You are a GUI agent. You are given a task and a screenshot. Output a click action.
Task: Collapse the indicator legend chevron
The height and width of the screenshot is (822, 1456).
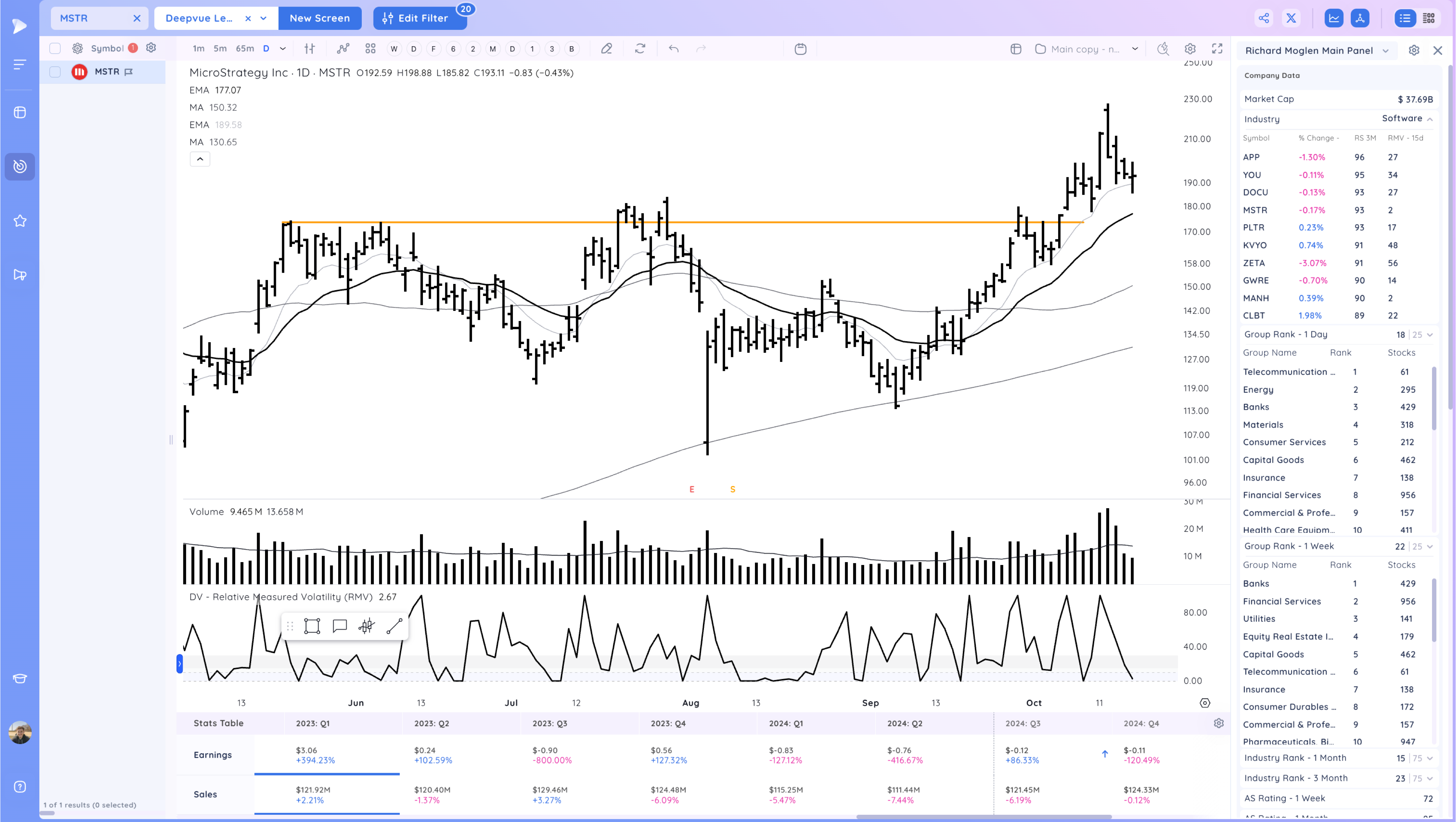[x=199, y=159]
